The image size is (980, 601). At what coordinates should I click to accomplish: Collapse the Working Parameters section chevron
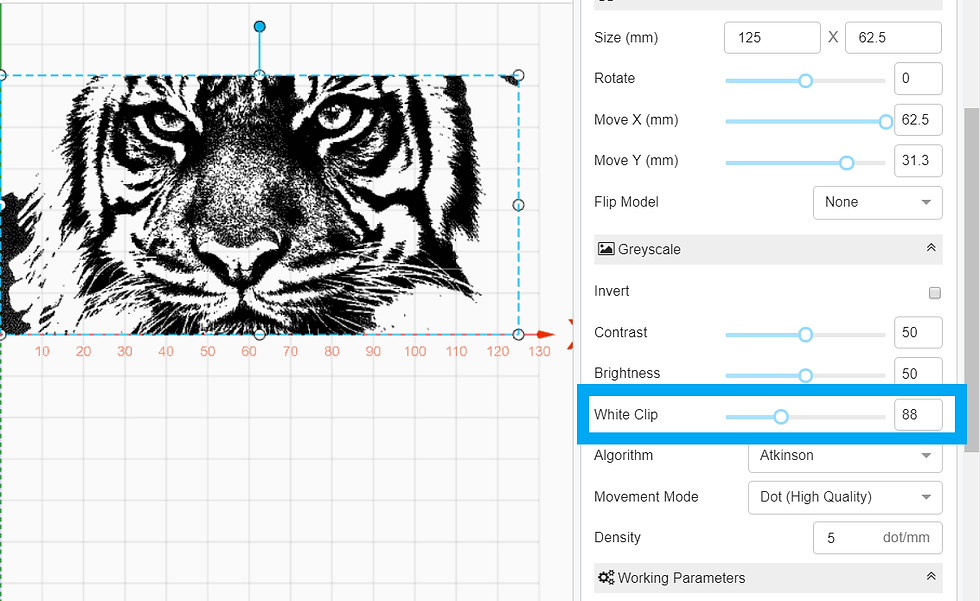point(931,577)
